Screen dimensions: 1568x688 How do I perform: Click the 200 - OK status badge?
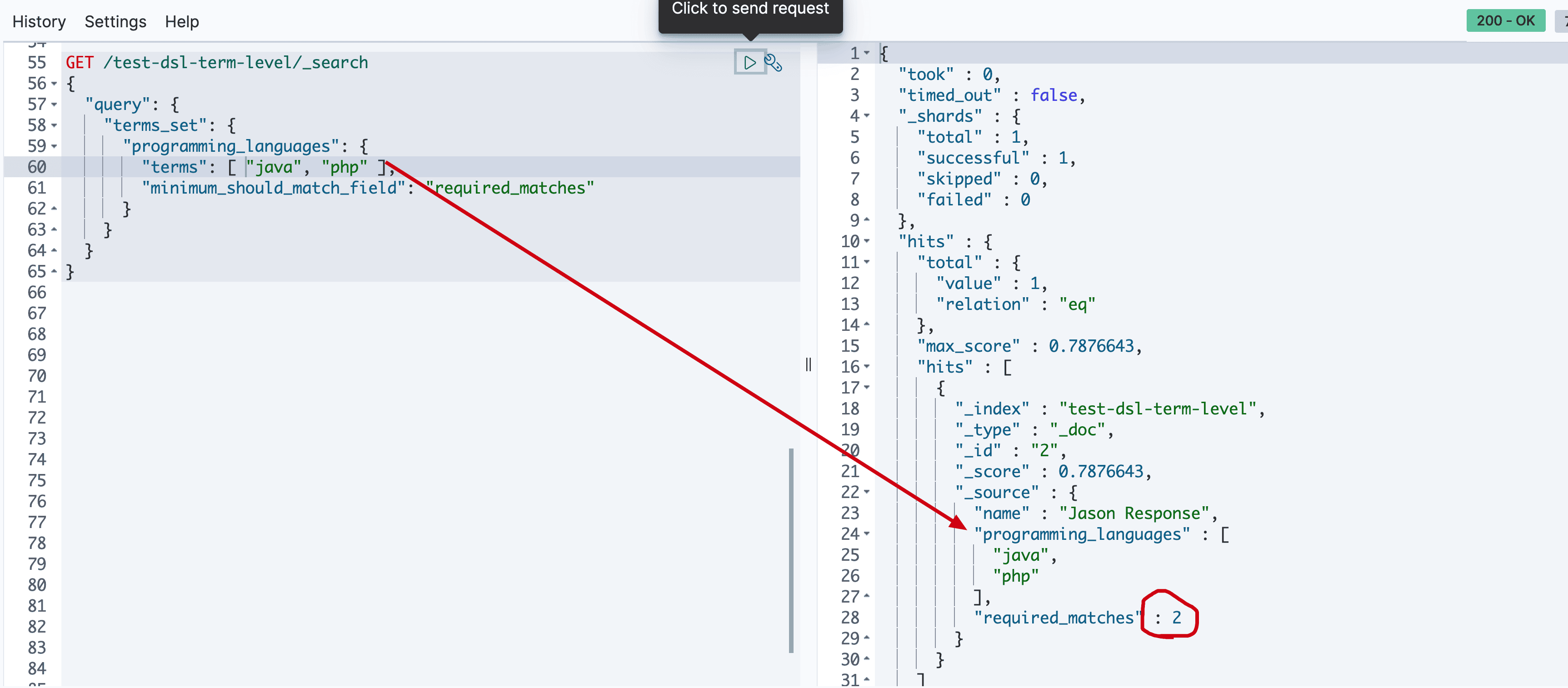pyautogui.click(x=1505, y=21)
